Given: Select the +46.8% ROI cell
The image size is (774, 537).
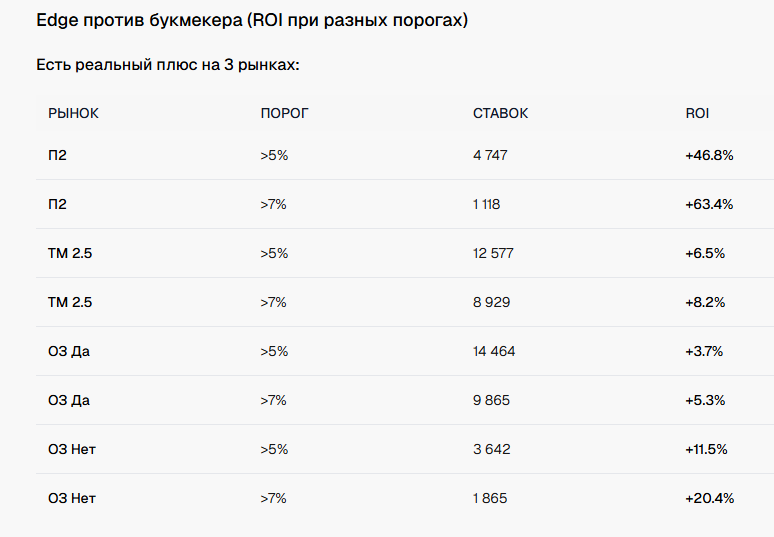Looking at the screenshot, I should [x=709, y=155].
